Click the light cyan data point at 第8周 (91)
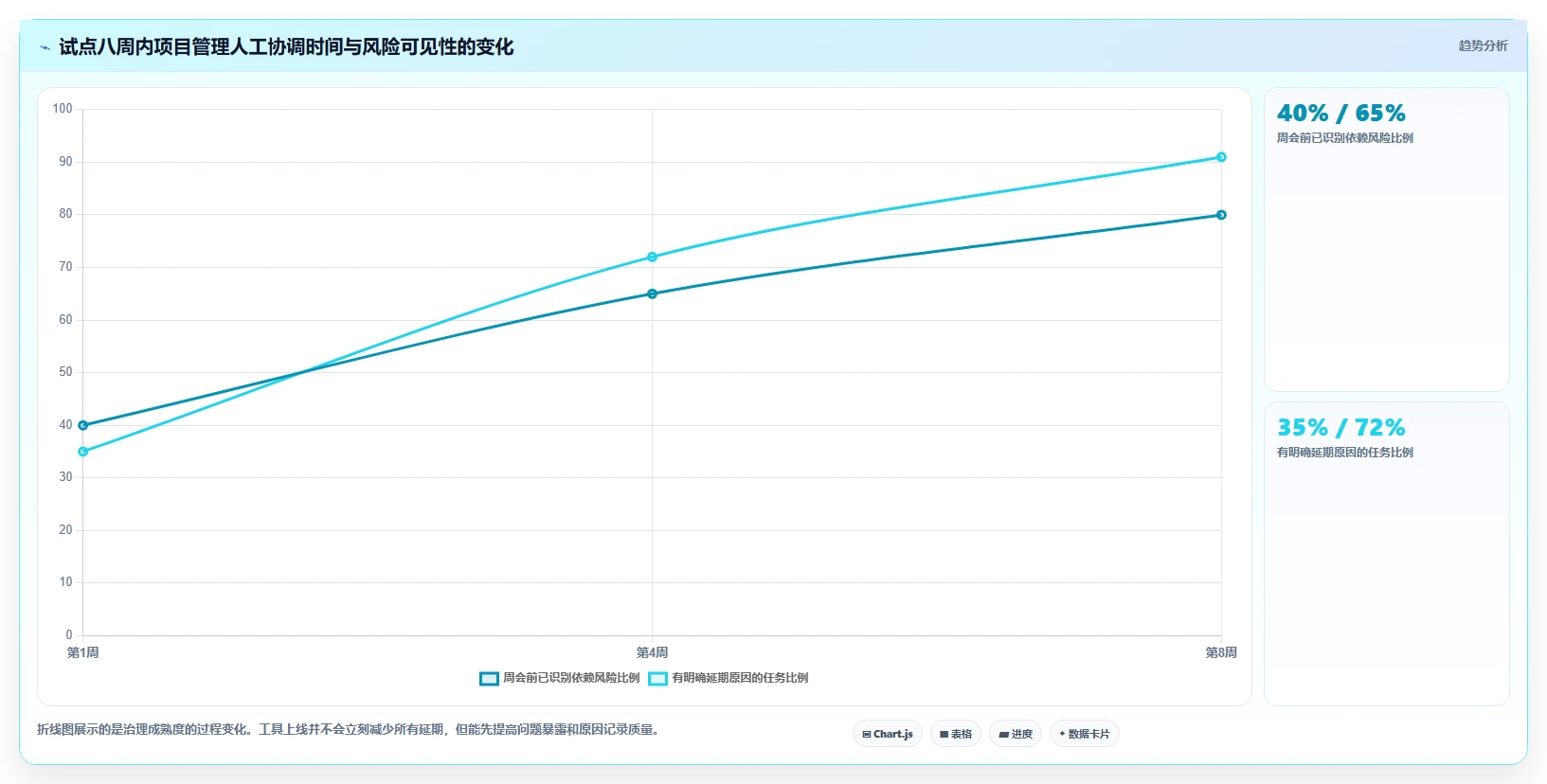Viewport: 1547px width, 784px height. 1221,157
